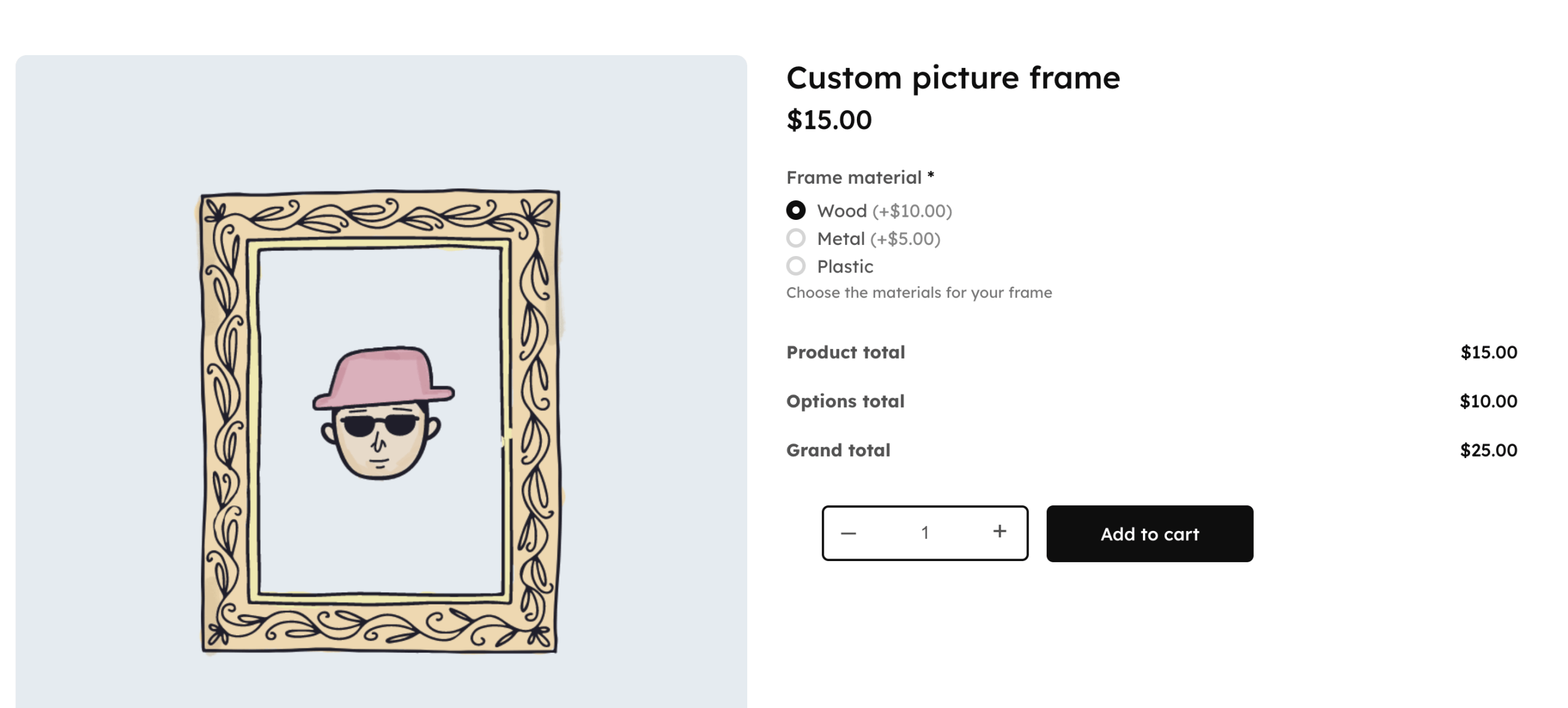Click the quantity number field
The height and width of the screenshot is (708, 1568).
(x=924, y=533)
